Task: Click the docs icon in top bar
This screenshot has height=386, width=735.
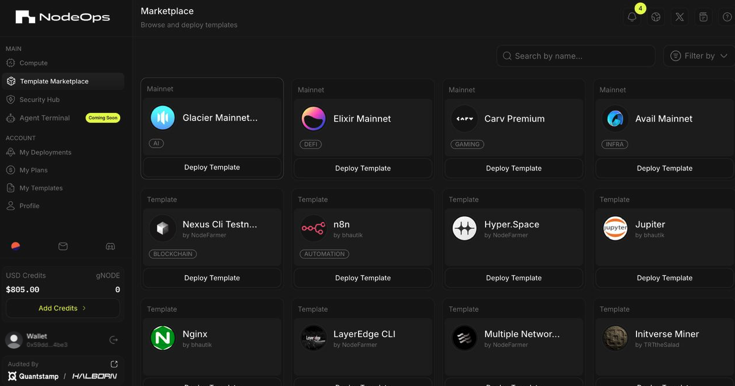Action: click(x=703, y=17)
